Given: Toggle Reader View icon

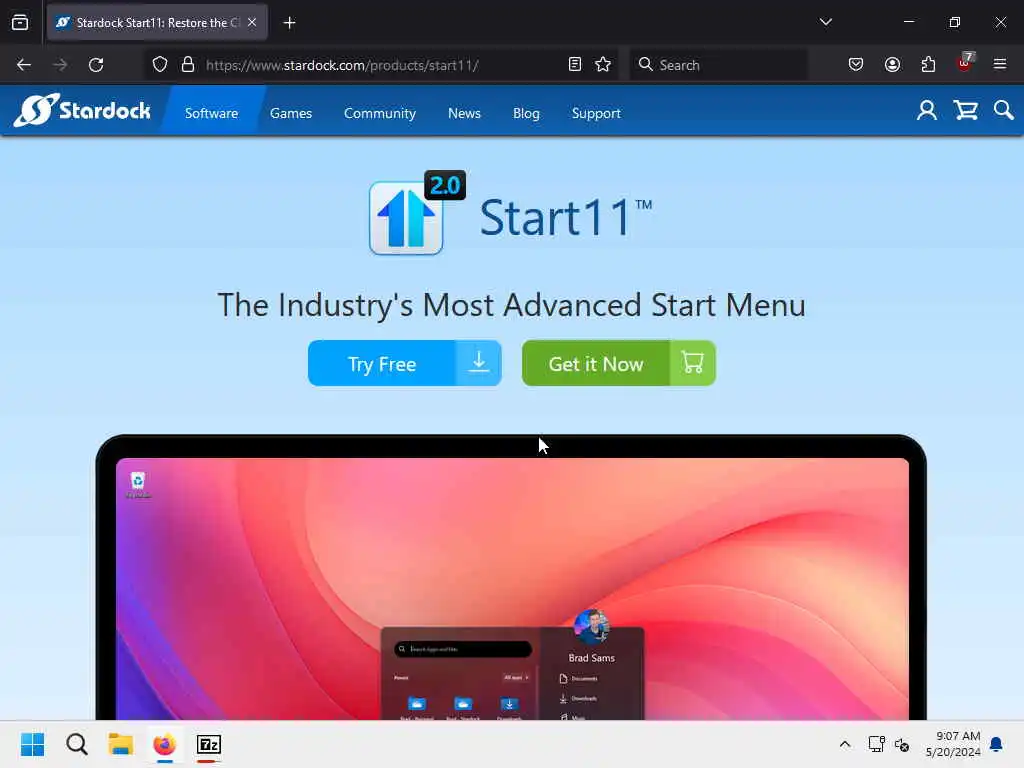Looking at the screenshot, I should click(x=575, y=64).
